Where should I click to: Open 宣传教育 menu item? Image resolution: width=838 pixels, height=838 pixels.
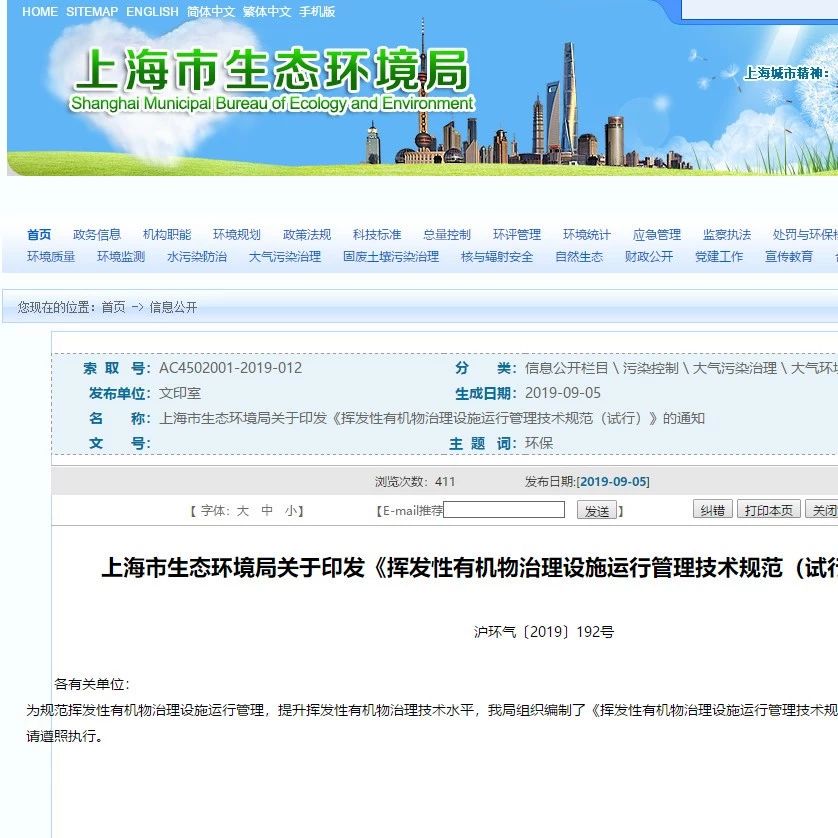pos(789,257)
